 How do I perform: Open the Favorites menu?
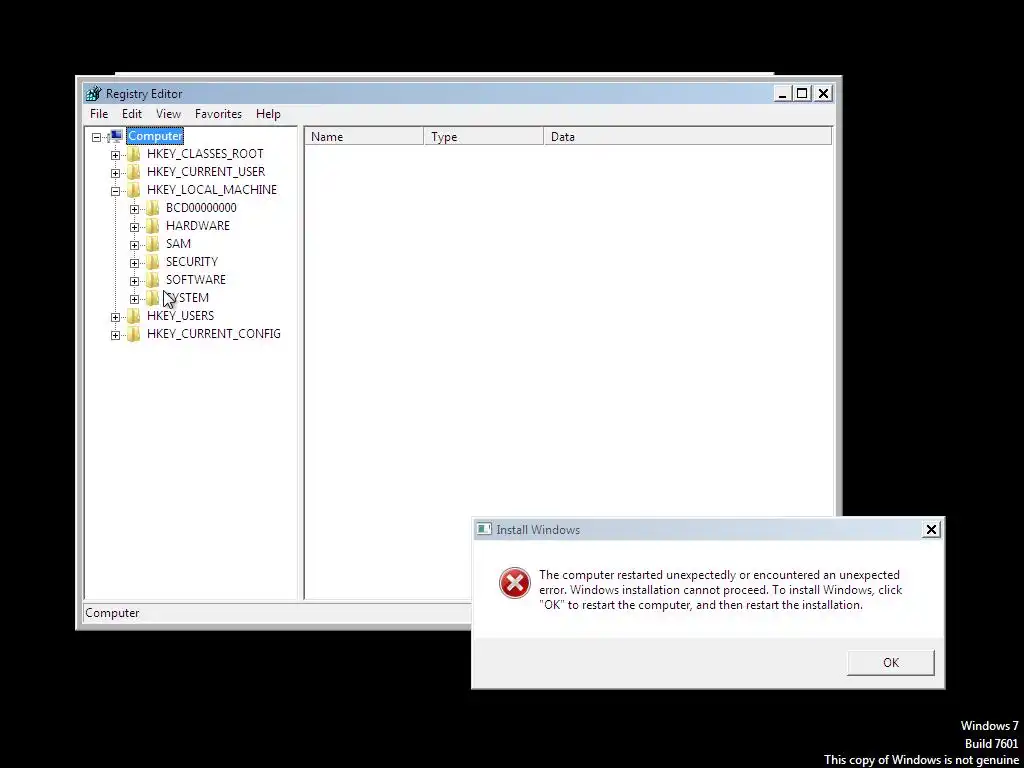(218, 114)
